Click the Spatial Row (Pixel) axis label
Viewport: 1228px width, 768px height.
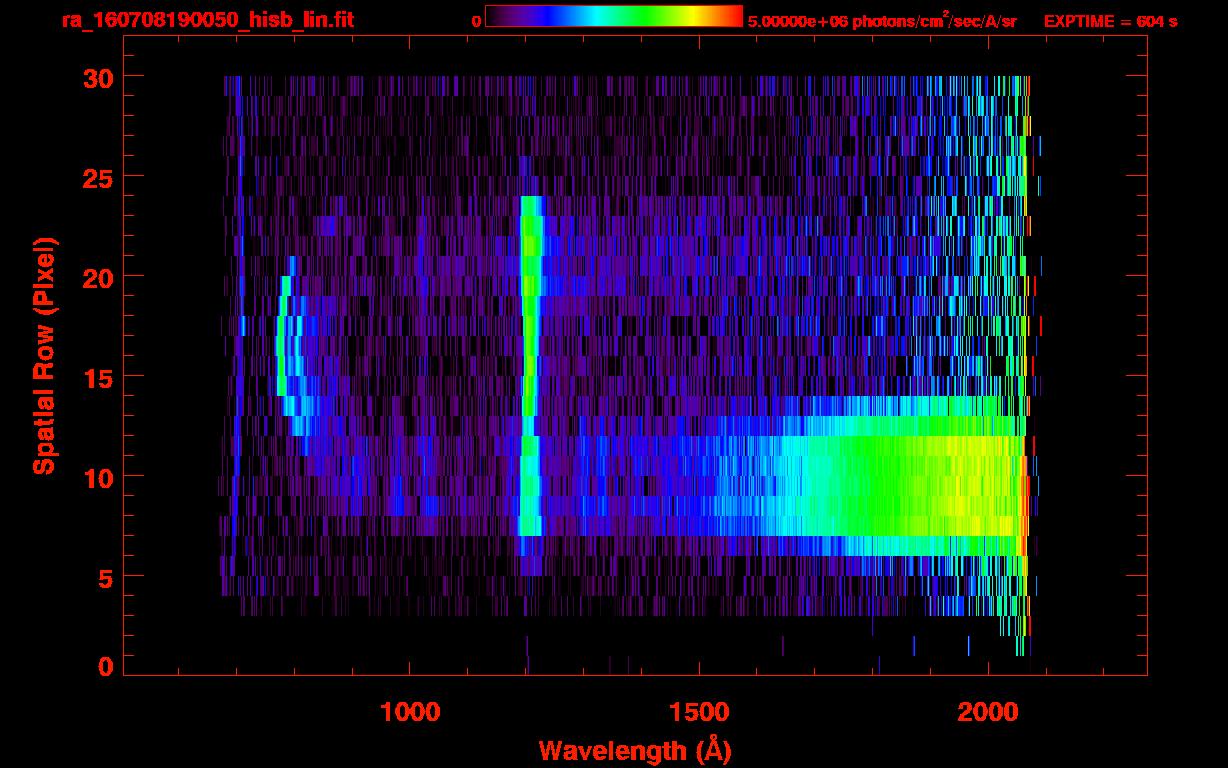tap(44, 356)
